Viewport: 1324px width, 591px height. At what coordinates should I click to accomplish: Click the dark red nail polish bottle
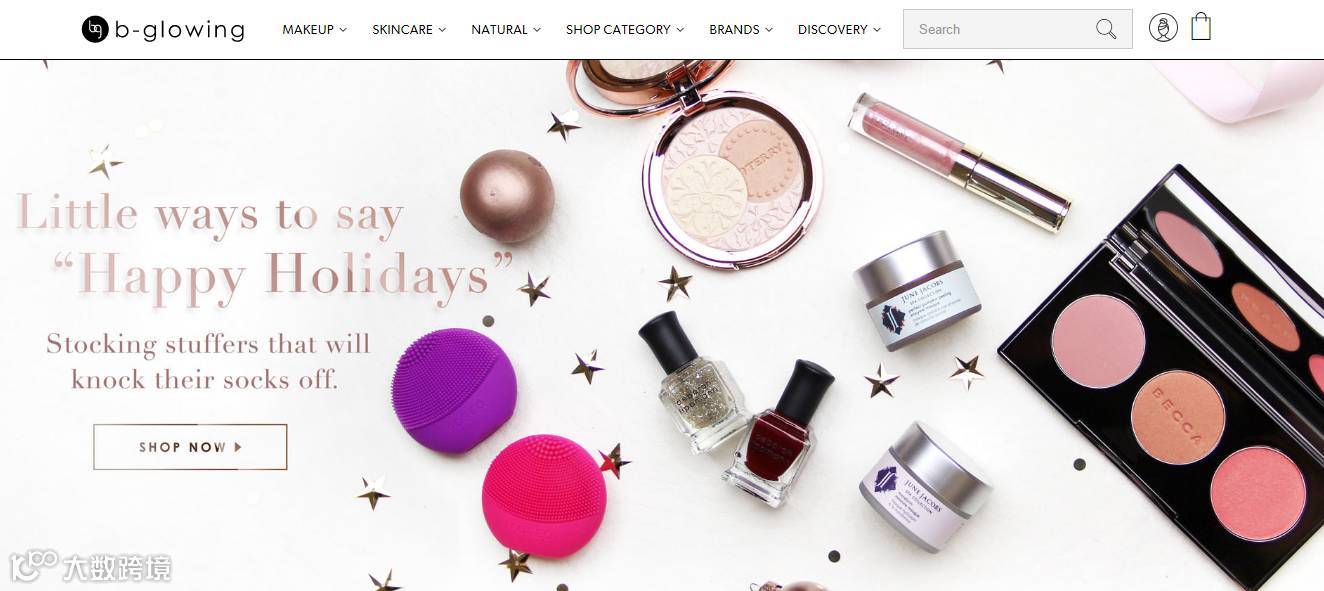point(778,433)
